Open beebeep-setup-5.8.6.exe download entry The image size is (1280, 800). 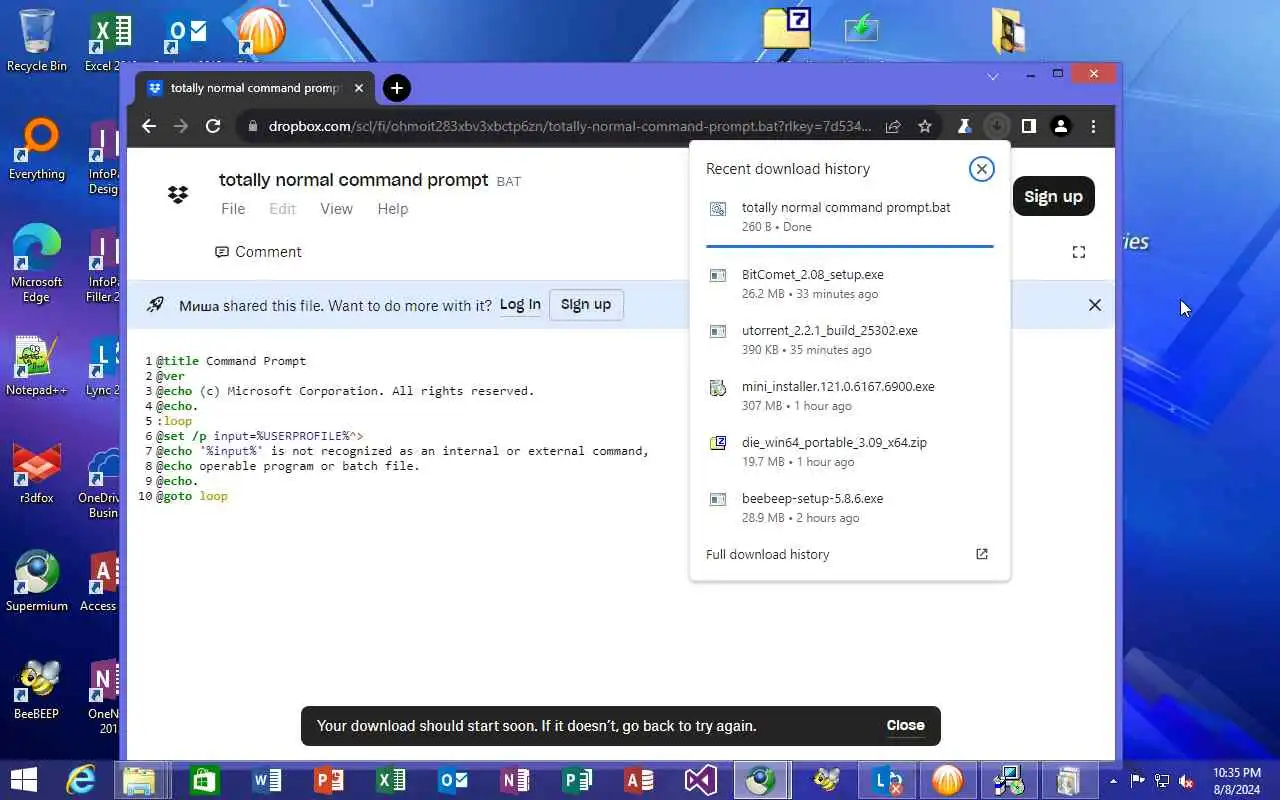[x=850, y=508]
